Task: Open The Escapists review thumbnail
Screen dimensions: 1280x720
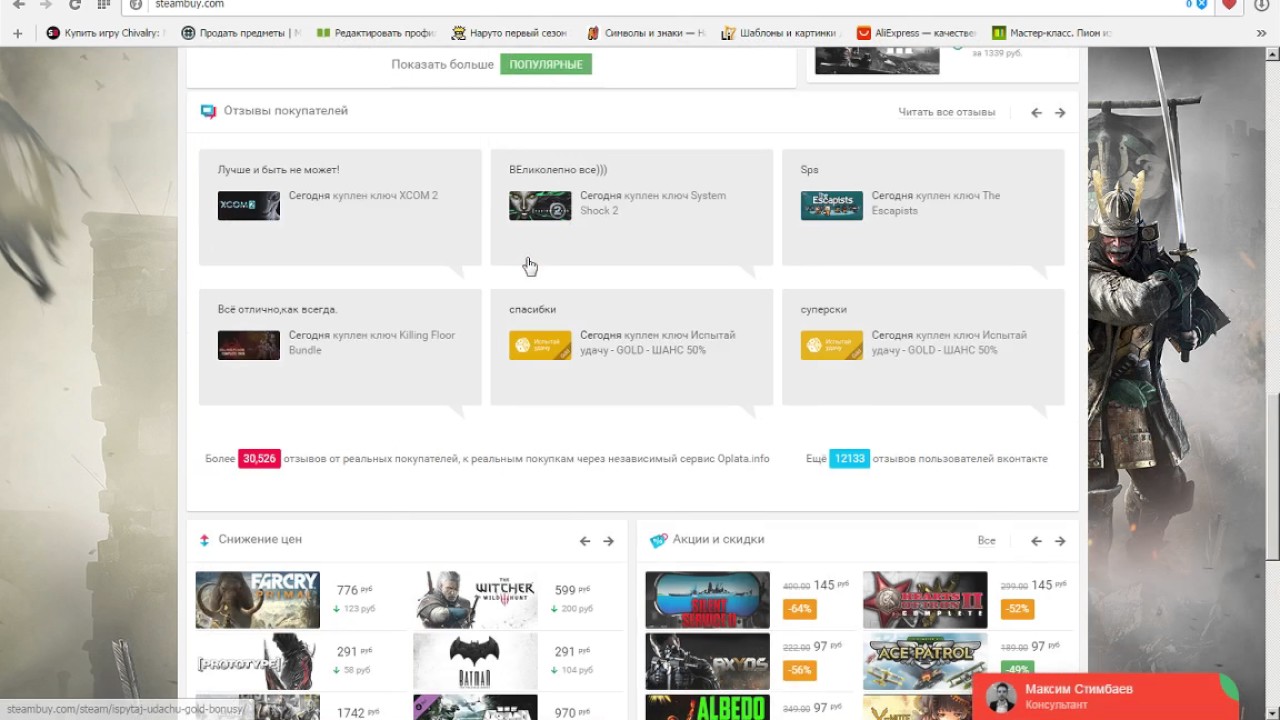Action: (x=831, y=206)
